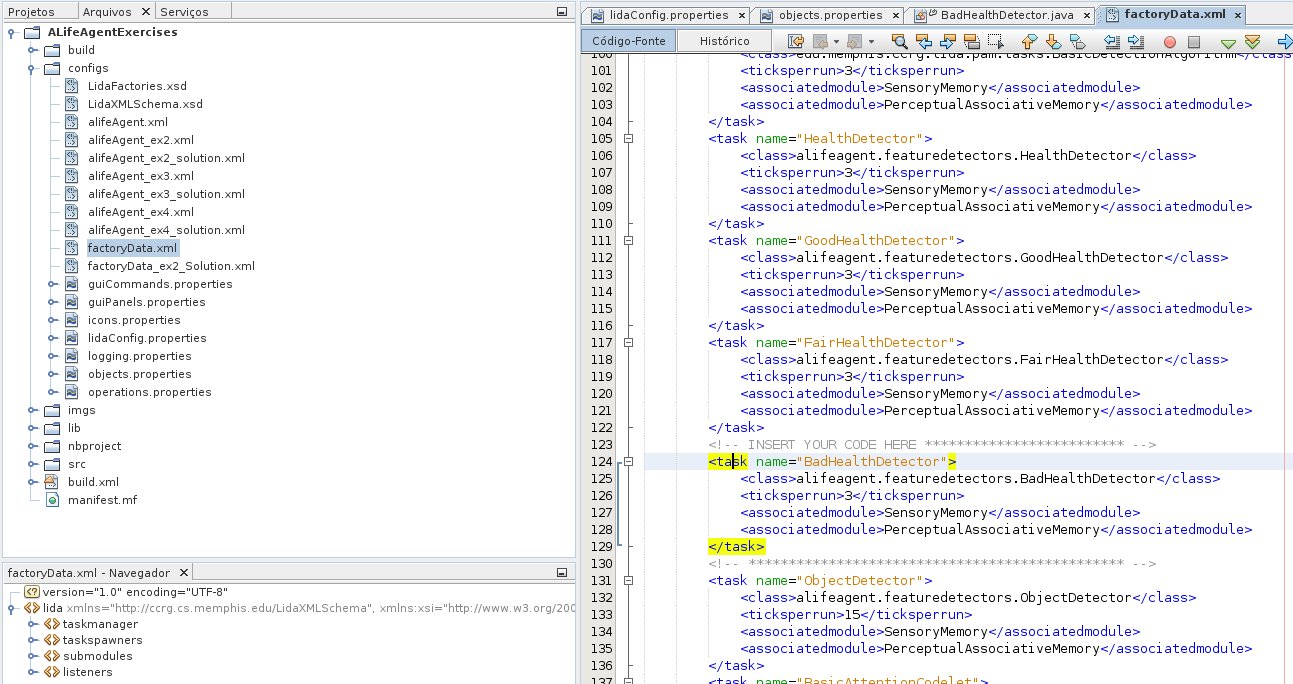The height and width of the screenshot is (684, 1293).
Task: Select alifeAgent_ex3.xml in file tree
Action: pyautogui.click(x=140, y=176)
